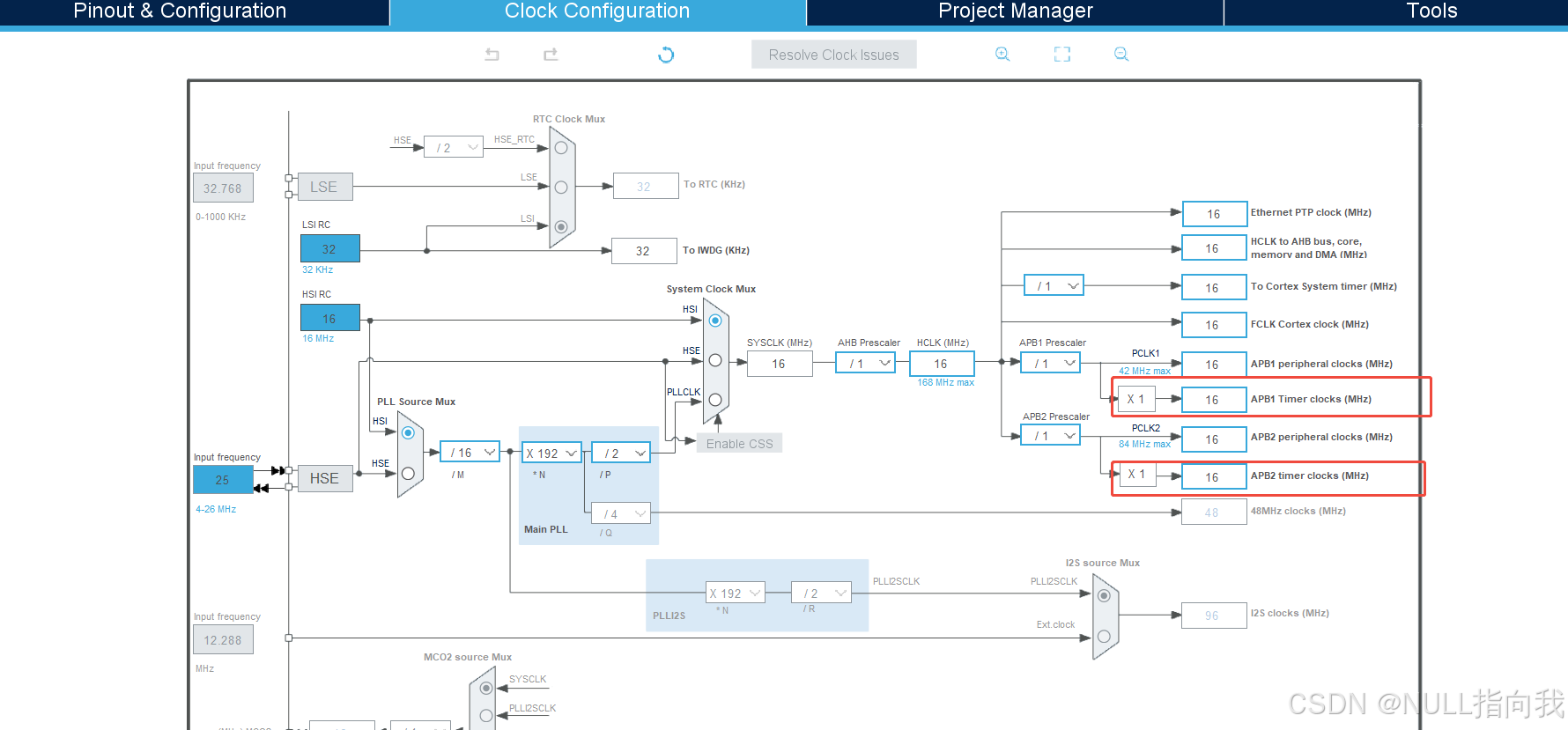Click the LSE input frequency field 32.768
The image size is (1568, 730).
223,188
